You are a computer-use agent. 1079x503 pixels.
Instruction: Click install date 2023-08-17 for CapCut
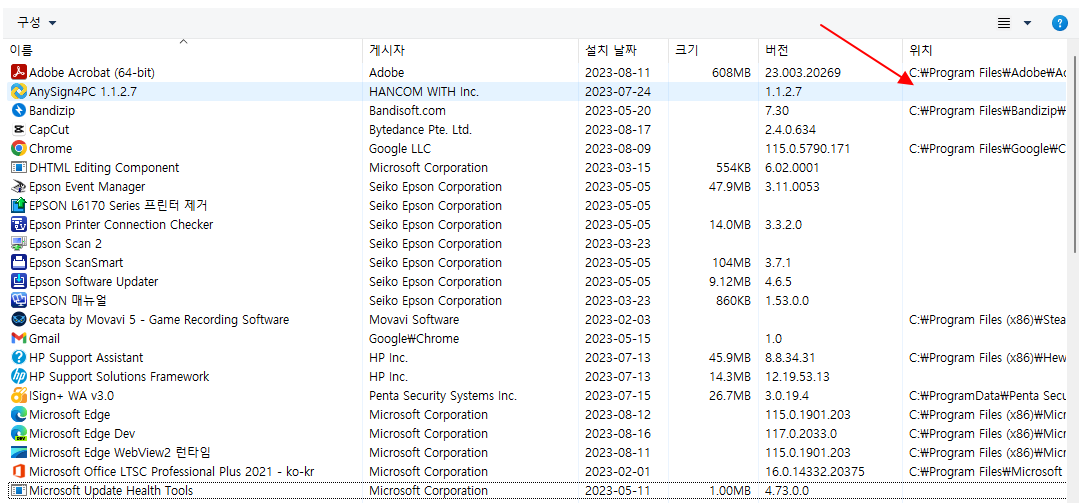point(617,129)
